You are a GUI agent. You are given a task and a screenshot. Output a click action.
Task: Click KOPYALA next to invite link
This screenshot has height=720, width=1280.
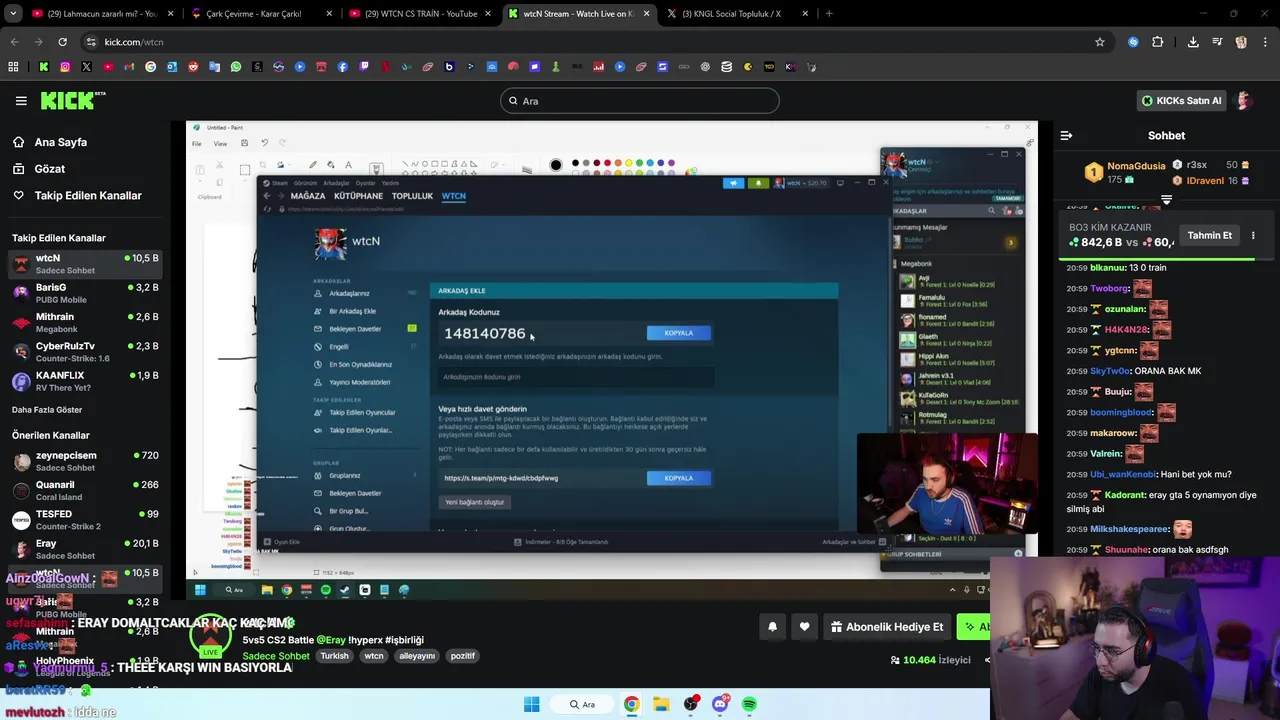(678, 478)
